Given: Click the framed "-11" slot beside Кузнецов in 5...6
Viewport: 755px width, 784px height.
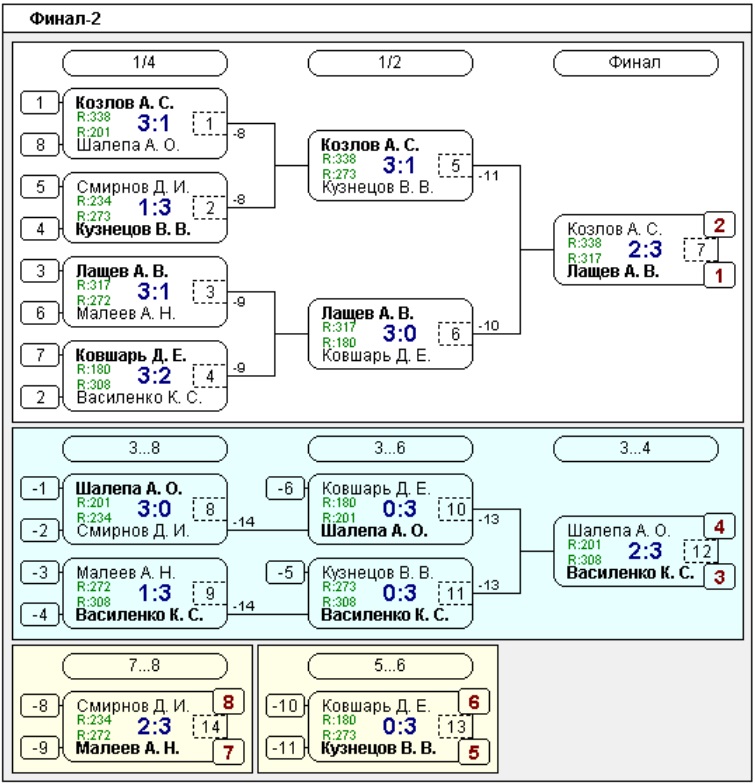Looking at the screenshot, I should click(x=285, y=748).
